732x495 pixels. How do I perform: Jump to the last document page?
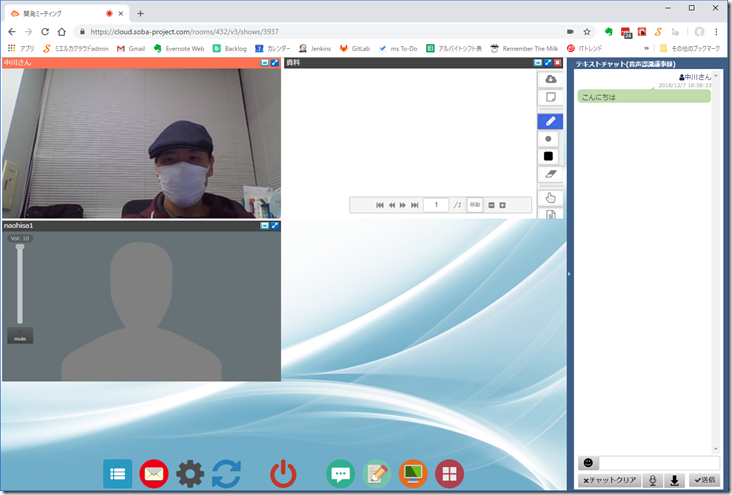415,205
